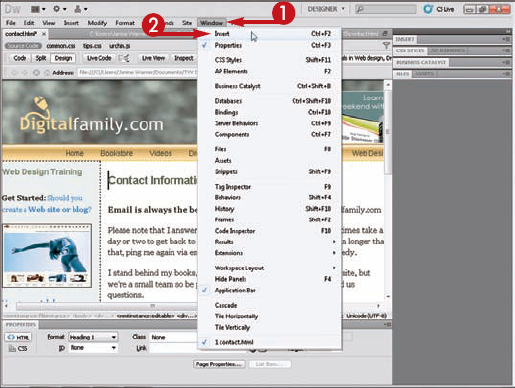This screenshot has height=388, width=515.
Task: Open the tips.css related file
Action: [92, 46]
